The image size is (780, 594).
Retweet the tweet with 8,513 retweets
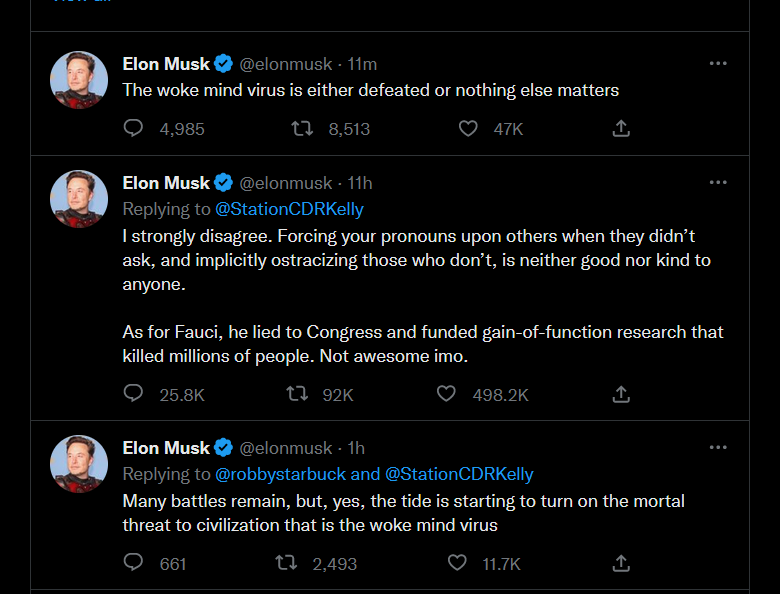click(301, 128)
